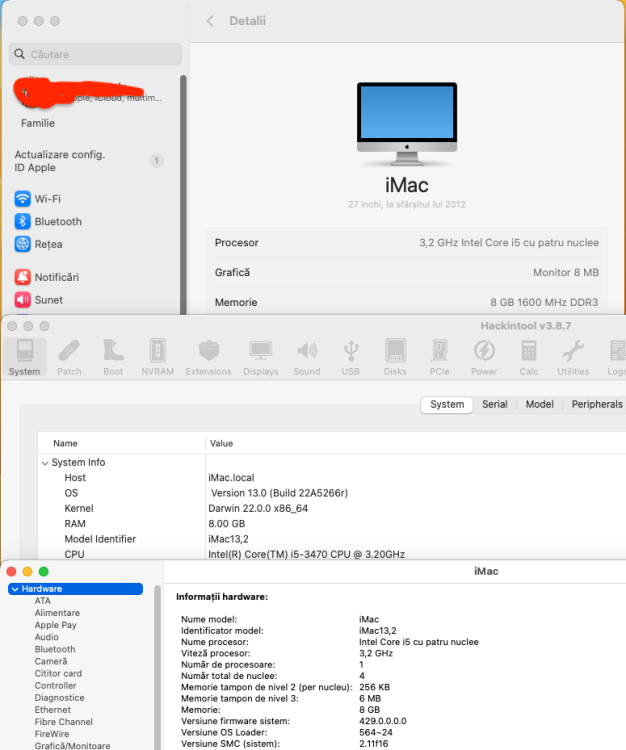
Task: Open the Power section in Hackintool
Action: pos(484,357)
